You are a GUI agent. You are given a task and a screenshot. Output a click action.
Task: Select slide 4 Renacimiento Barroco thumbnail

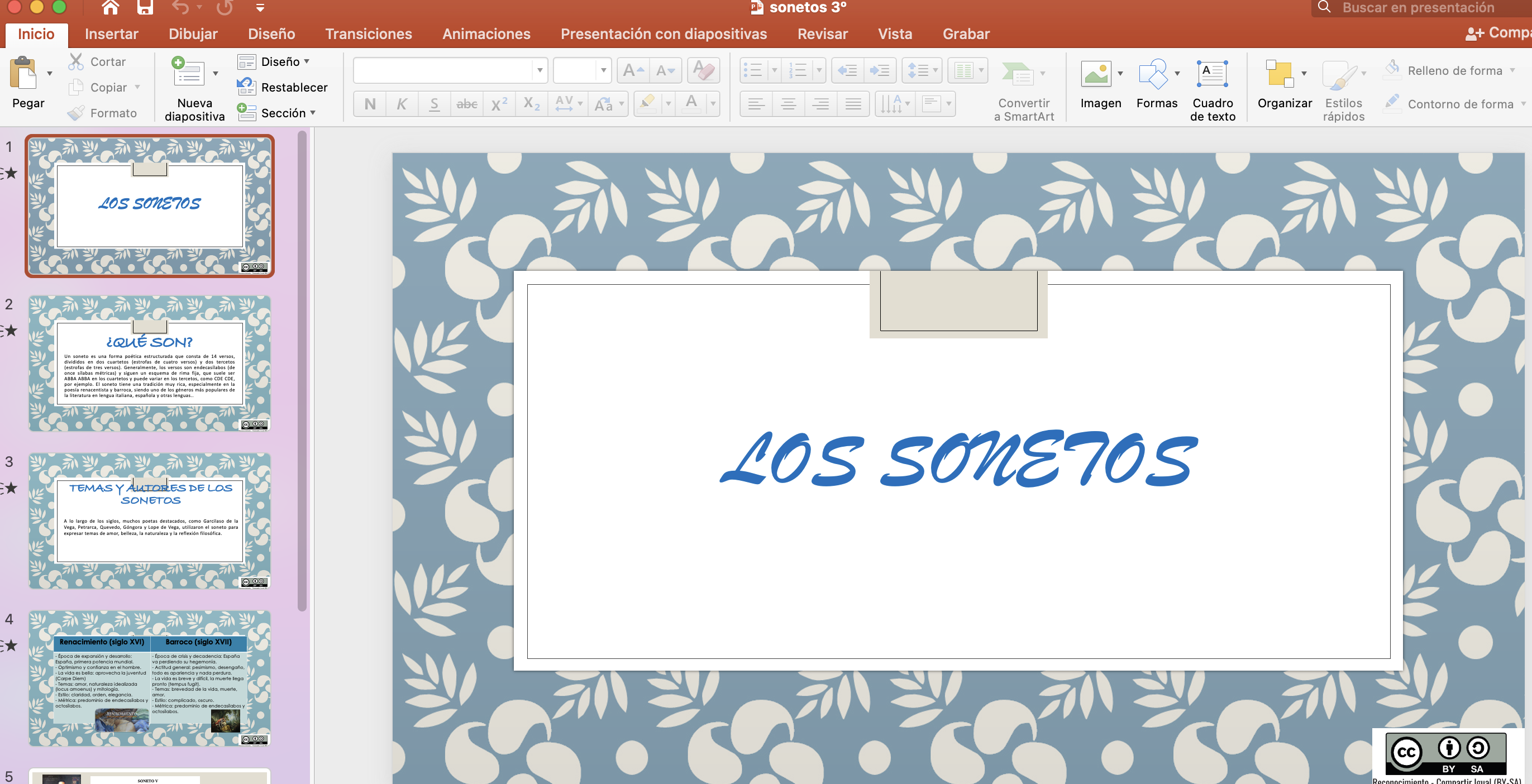[149, 678]
